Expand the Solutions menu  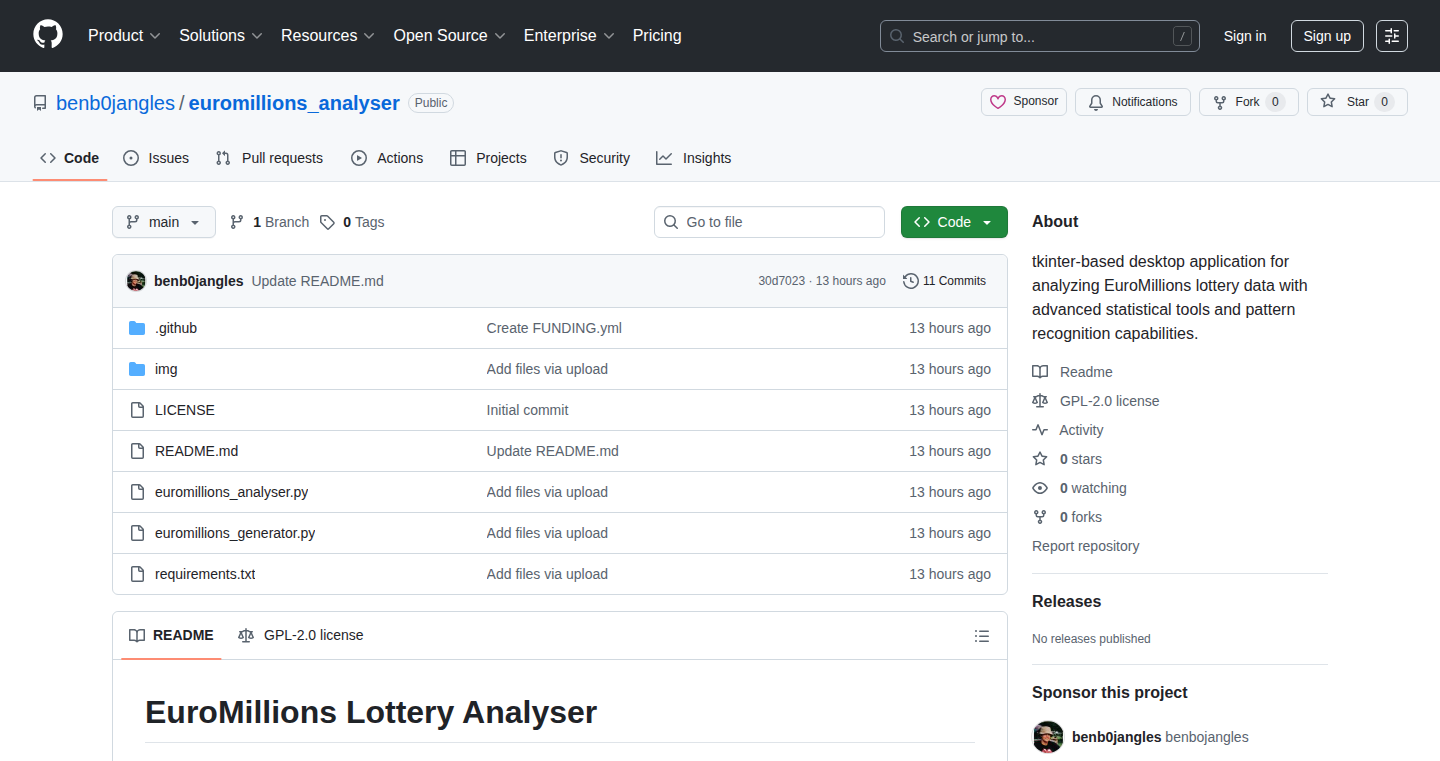221,36
